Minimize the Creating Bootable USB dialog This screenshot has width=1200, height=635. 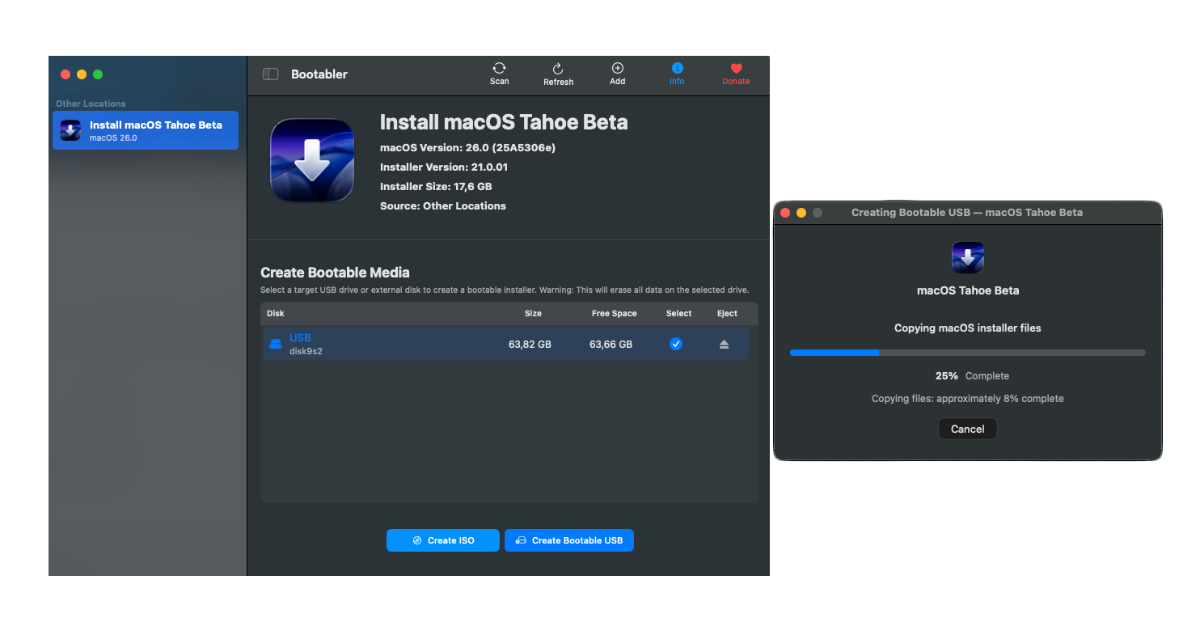pos(801,213)
